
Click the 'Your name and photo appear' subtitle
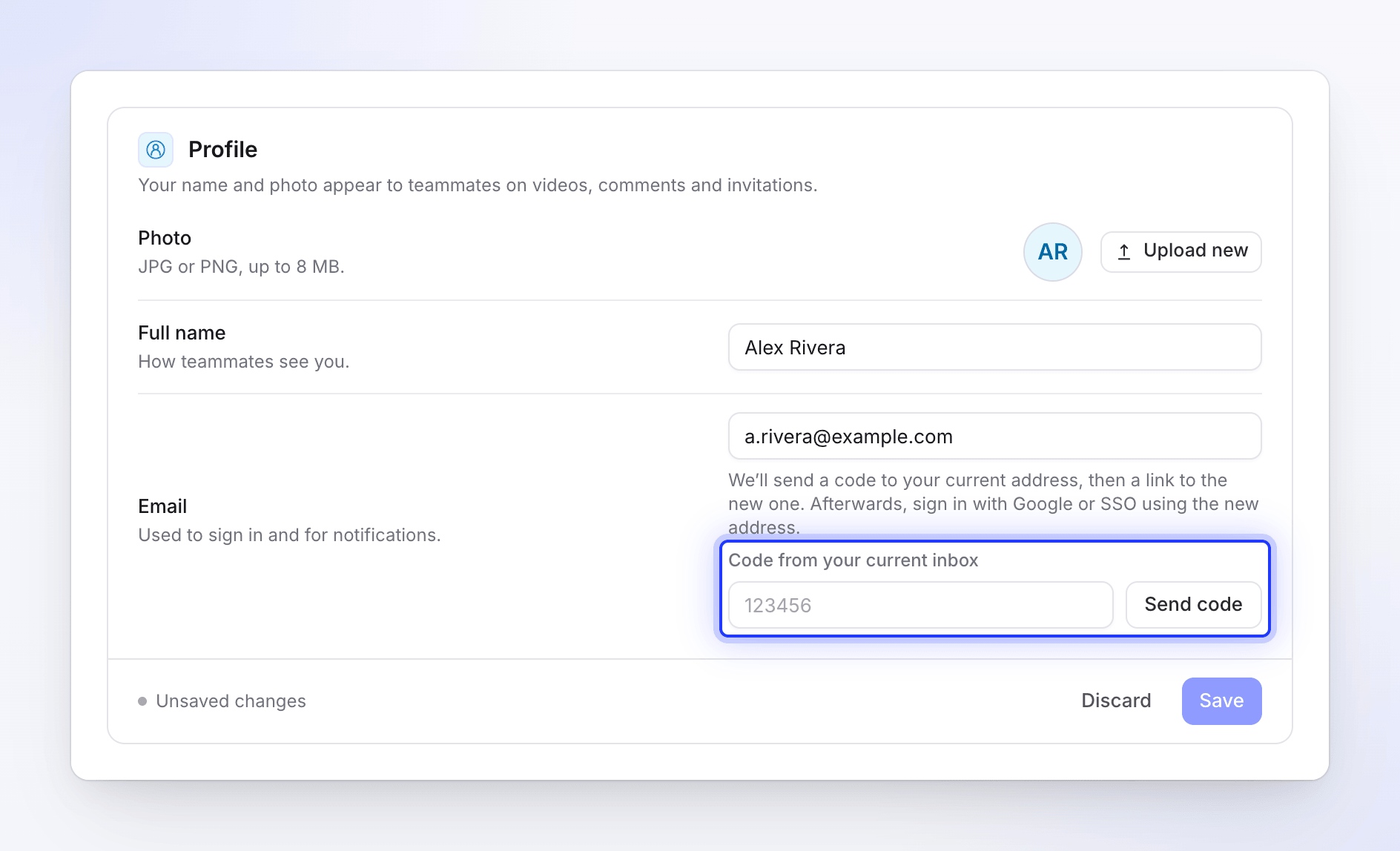pyautogui.click(x=478, y=185)
